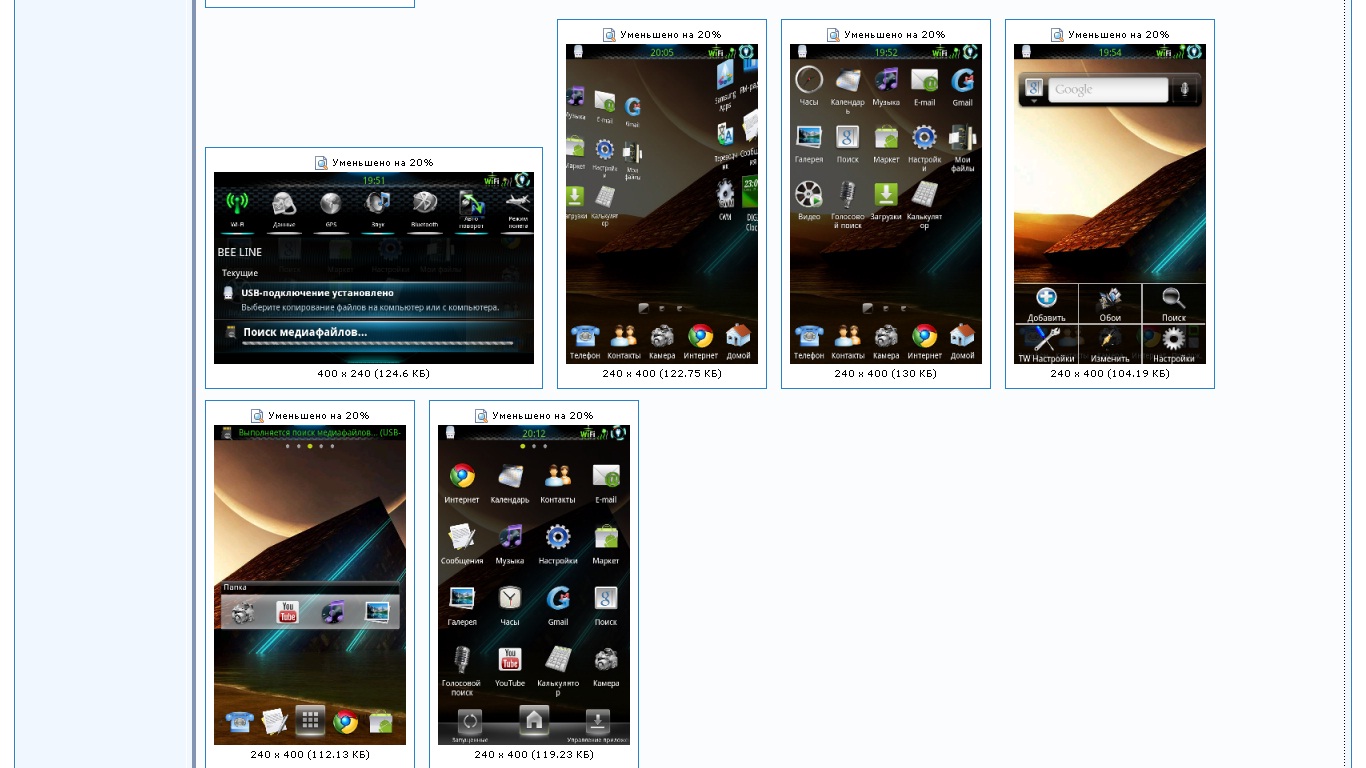Viewport: 1366px width, 768px height.
Task: Select 'Добавить' in the home options menu
Action: (1046, 303)
